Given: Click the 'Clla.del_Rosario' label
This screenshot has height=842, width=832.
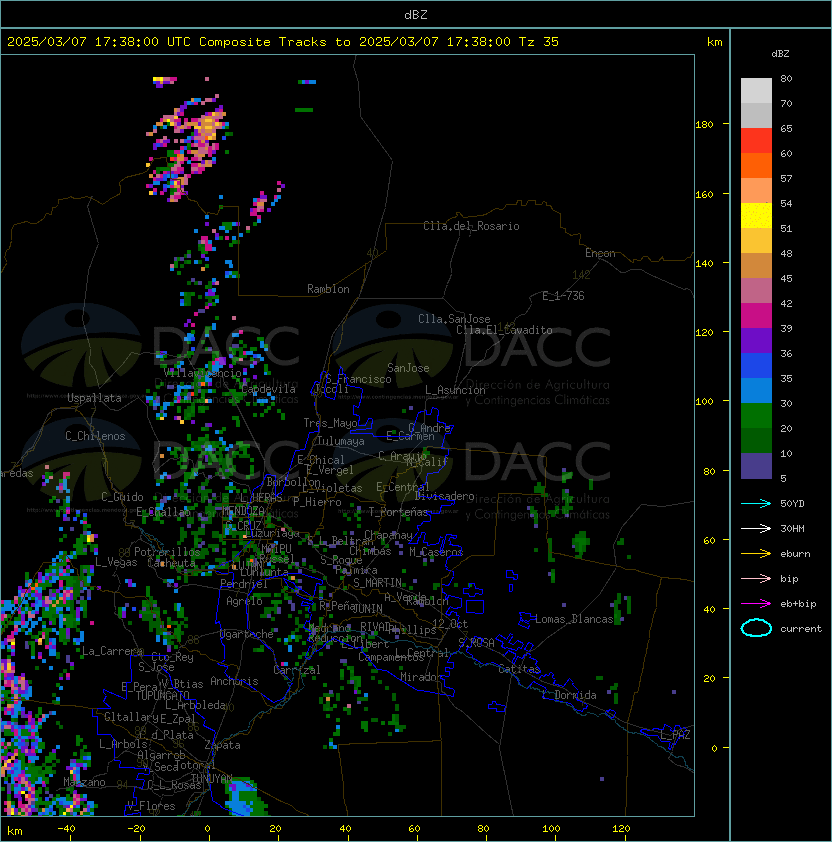Looking at the screenshot, I should click(x=471, y=226).
